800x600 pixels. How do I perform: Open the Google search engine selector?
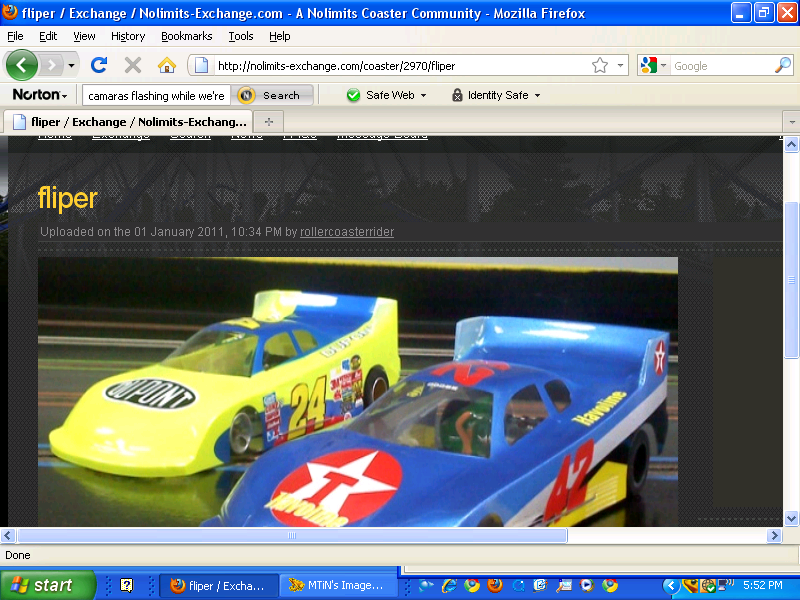(x=654, y=65)
